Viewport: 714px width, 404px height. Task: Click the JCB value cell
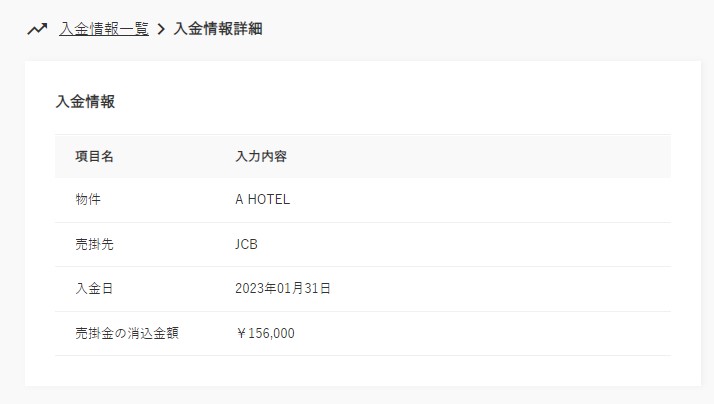pos(247,244)
